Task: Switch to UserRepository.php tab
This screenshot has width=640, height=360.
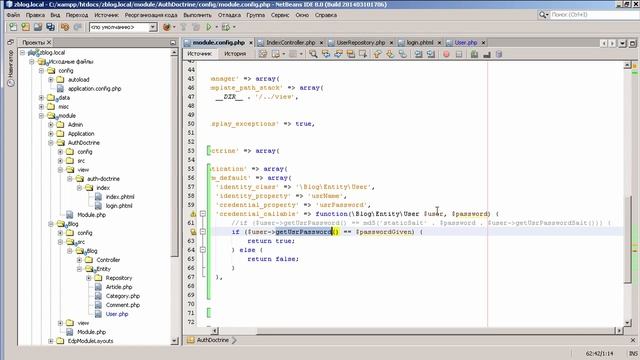Action: (x=360, y=42)
